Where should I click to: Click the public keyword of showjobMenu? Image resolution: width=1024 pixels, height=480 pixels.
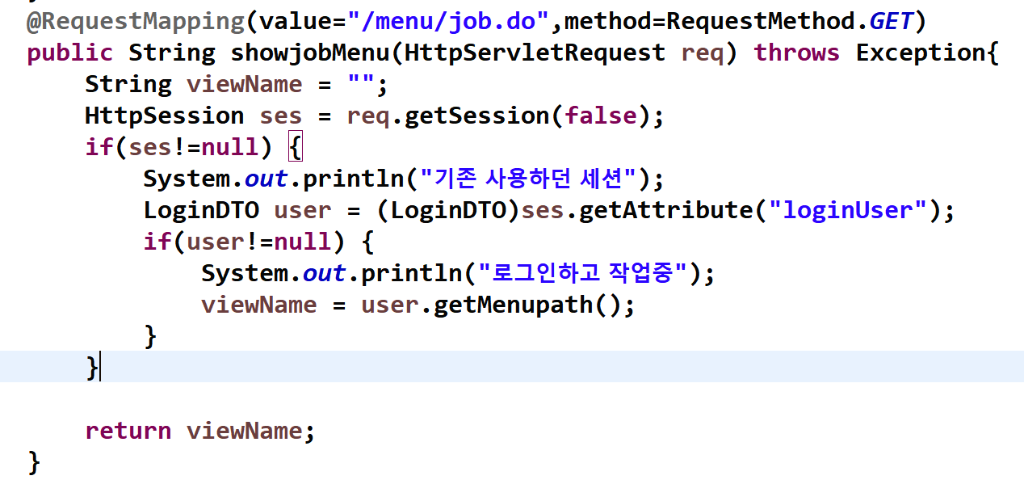pyautogui.click(x=70, y=54)
